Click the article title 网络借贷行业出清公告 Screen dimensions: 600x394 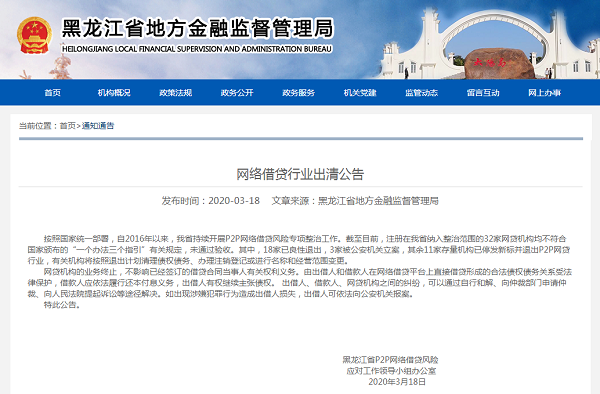pyautogui.click(x=300, y=174)
